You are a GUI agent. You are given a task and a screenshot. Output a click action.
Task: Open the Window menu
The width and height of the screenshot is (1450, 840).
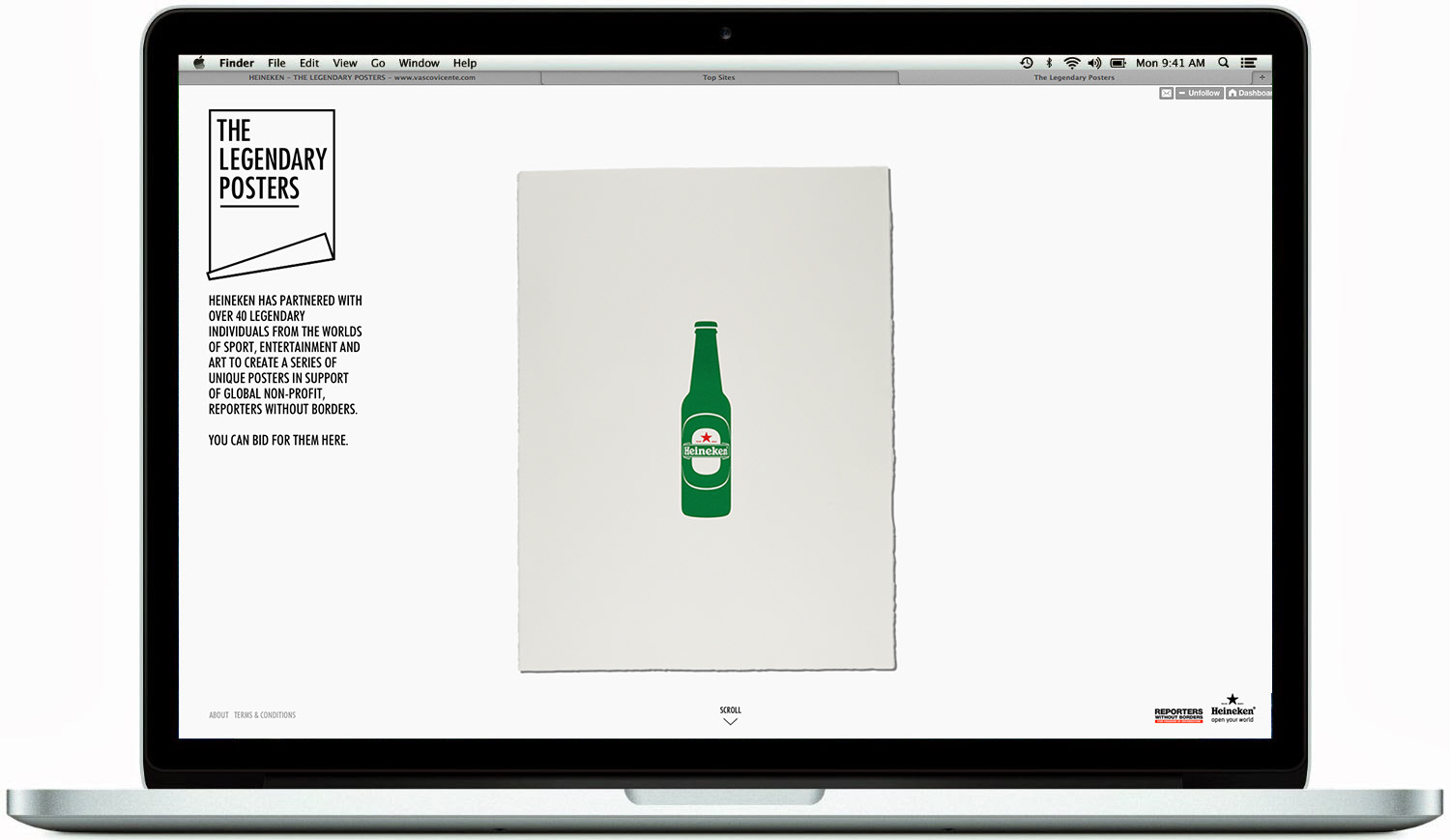click(420, 63)
